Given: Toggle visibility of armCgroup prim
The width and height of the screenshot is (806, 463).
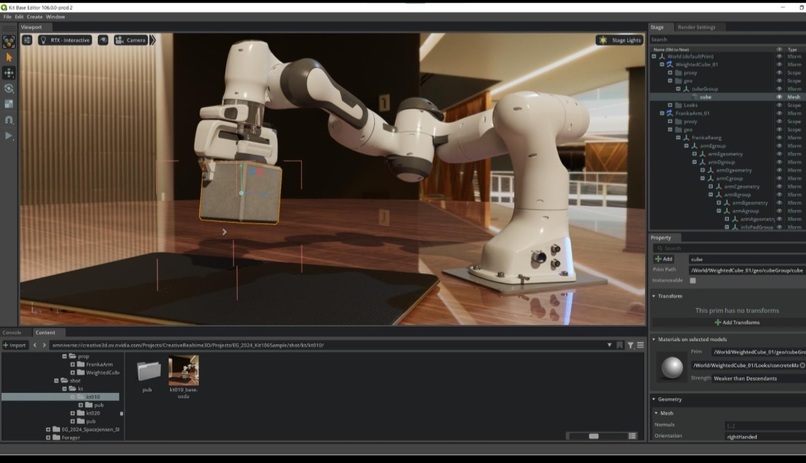Looking at the screenshot, I should coord(779,178).
